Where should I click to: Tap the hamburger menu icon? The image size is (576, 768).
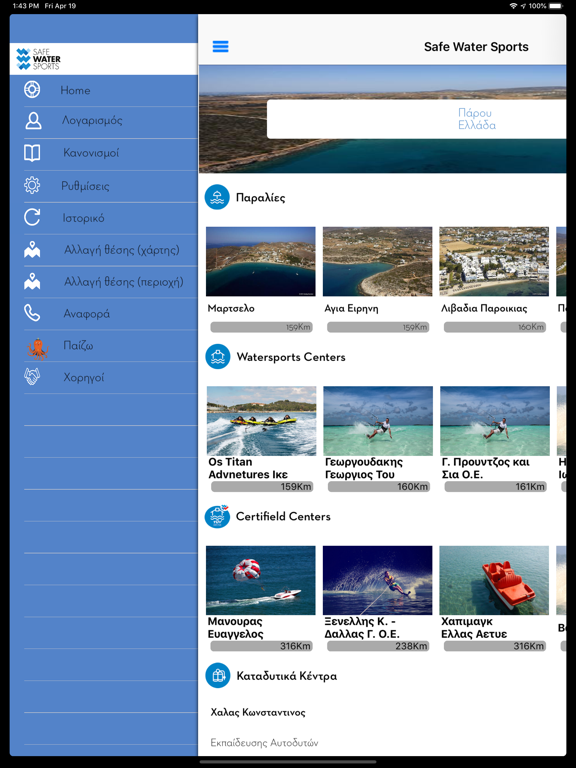click(x=220, y=47)
